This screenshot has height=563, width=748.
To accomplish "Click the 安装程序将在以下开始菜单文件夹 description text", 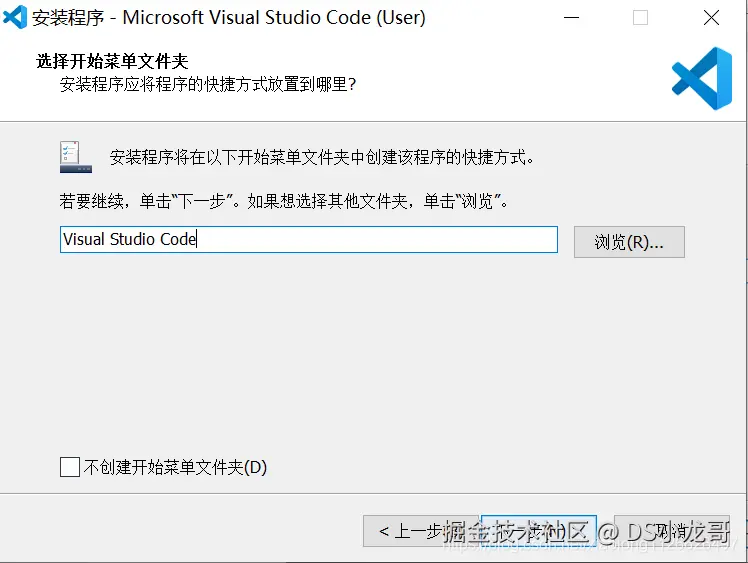I will (x=323, y=157).
